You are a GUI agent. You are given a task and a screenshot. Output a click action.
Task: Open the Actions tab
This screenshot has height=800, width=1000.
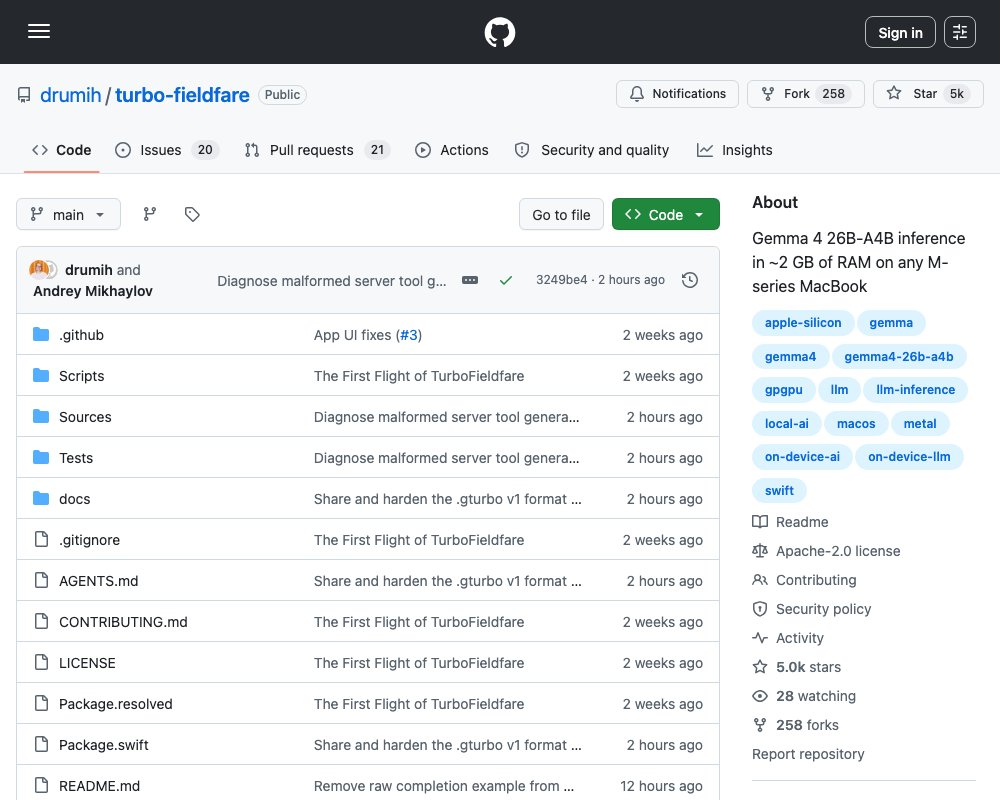pos(452,150)
